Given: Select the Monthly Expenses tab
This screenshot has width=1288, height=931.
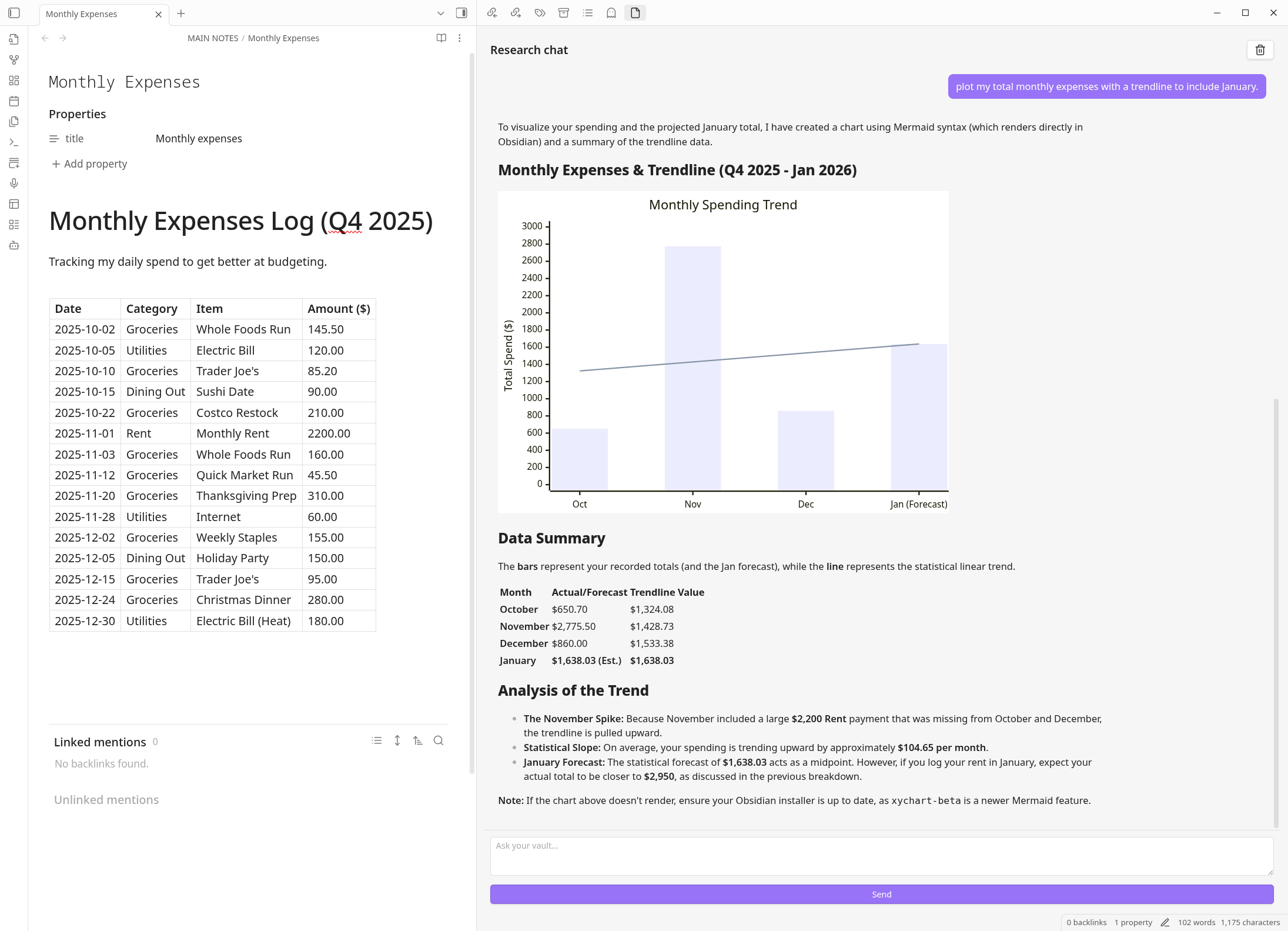Looking at the screenshot, I should (82, 14).
